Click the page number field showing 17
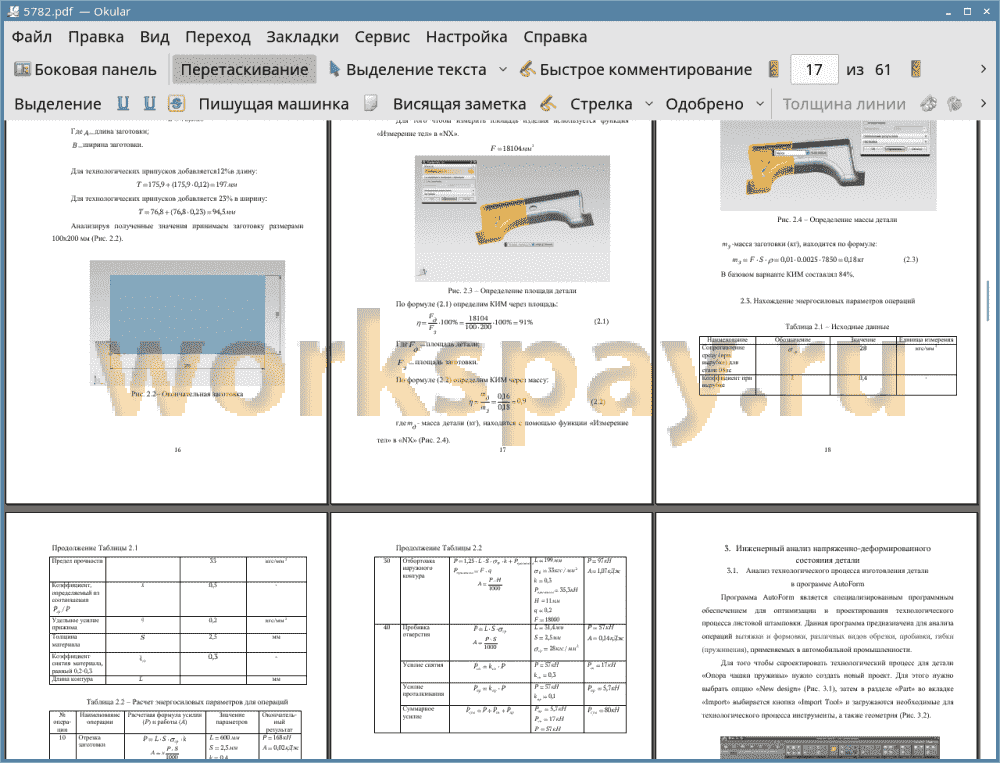The height and width of the screenshot is (763, 1000). click(814, 70)
